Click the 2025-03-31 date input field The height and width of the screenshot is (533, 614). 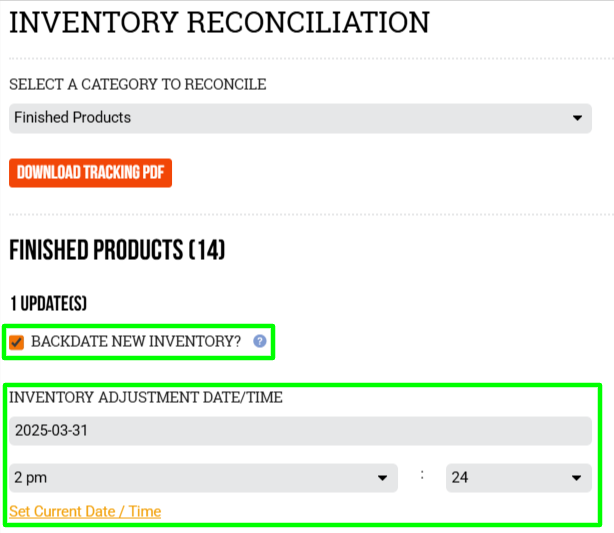point(300,431)
